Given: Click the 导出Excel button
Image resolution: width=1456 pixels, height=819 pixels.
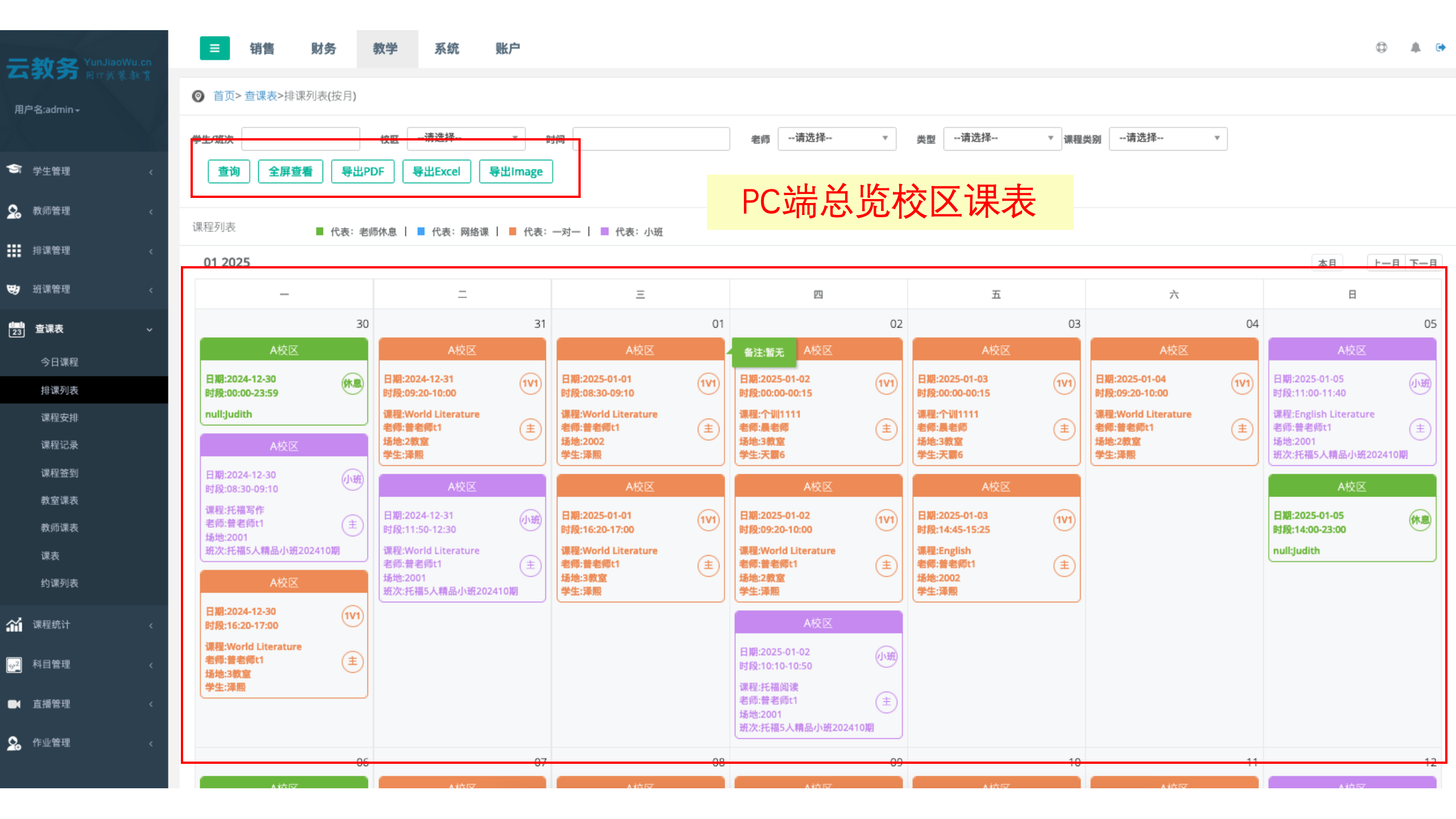Looking at the screenshot, I should [437, 172].
